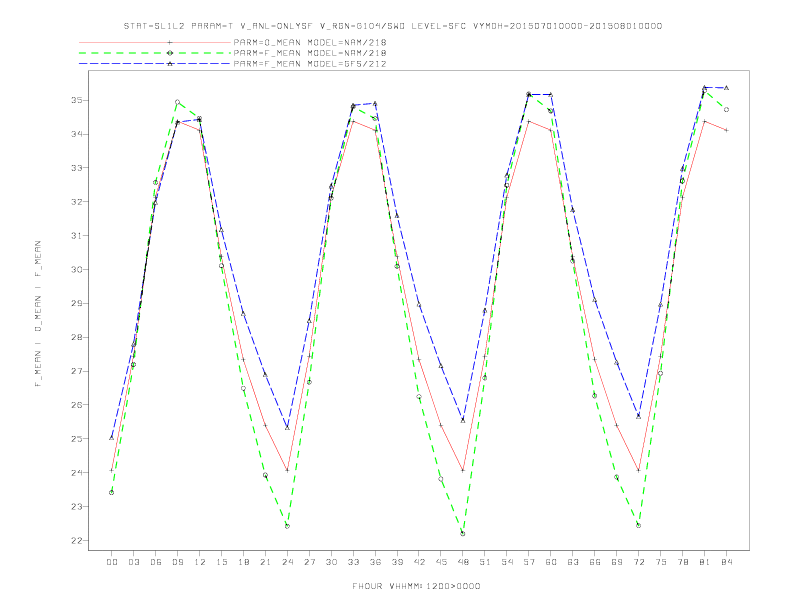This screenshot has height=612, width=792.
Task: Click x-axis tick label 09
Action: pyautogui.click(x=177, y=562)
